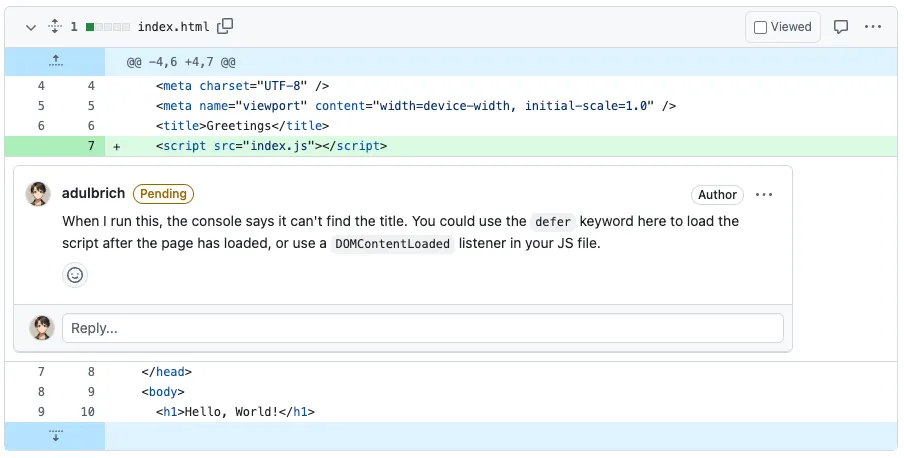Click the title Greetings code line
Viewport: 904px width, 458px height.
[x=242, y=126]
